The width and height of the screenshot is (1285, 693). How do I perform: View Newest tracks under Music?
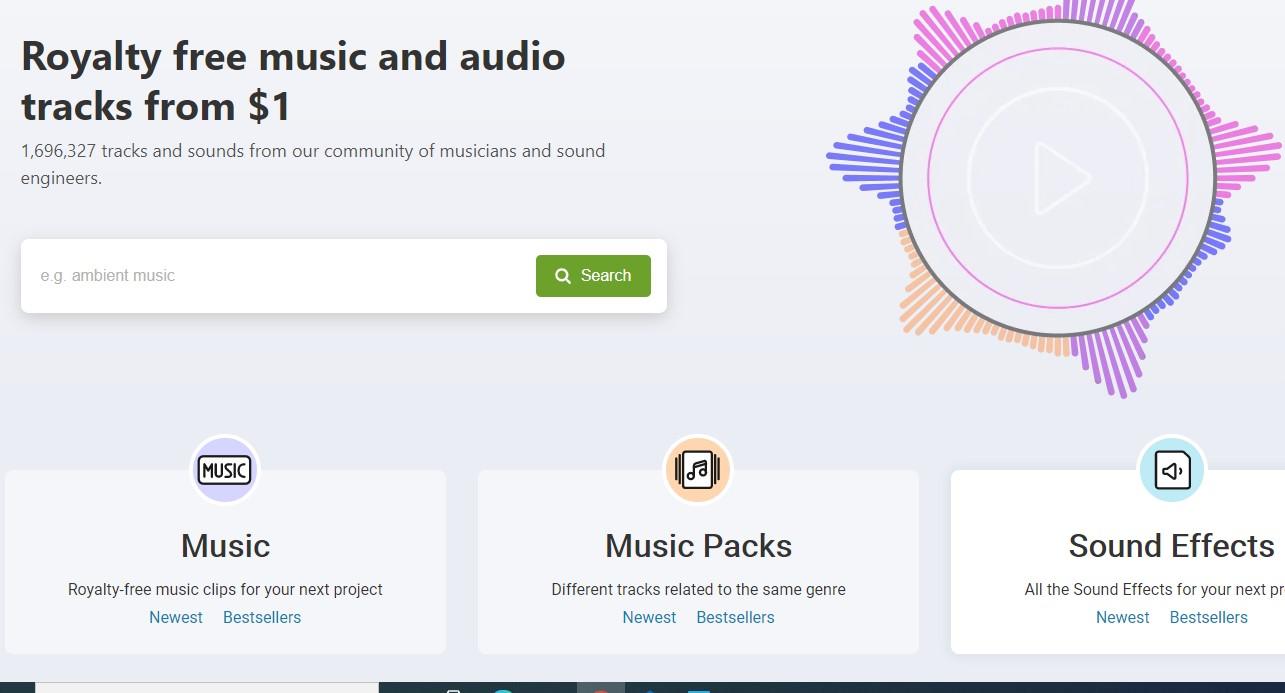tap(176, 617)
